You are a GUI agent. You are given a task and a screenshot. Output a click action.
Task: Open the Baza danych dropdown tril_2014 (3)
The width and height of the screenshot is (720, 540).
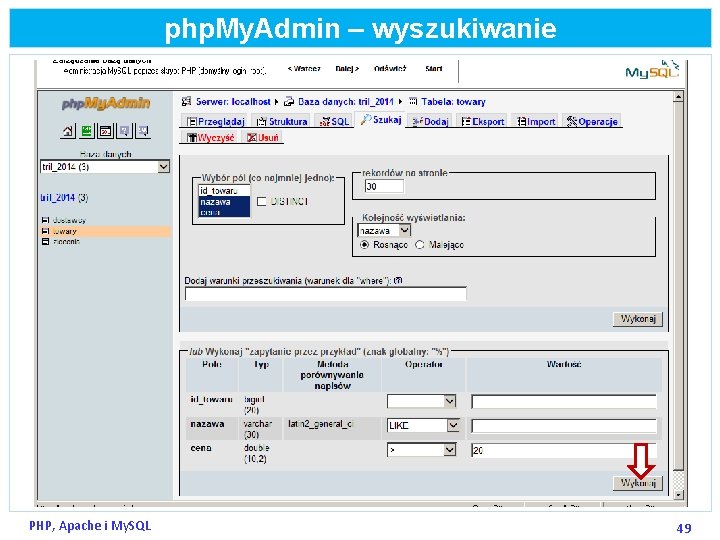point(105,167)
